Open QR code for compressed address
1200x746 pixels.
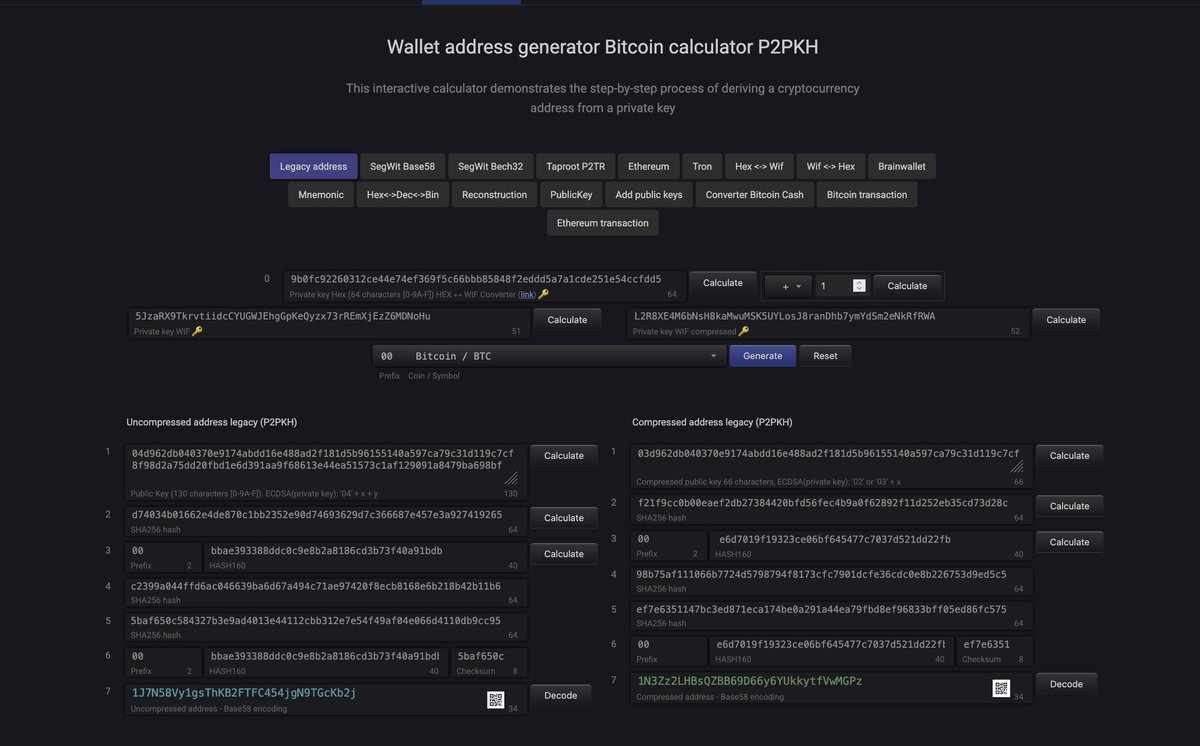[1001, 688]
